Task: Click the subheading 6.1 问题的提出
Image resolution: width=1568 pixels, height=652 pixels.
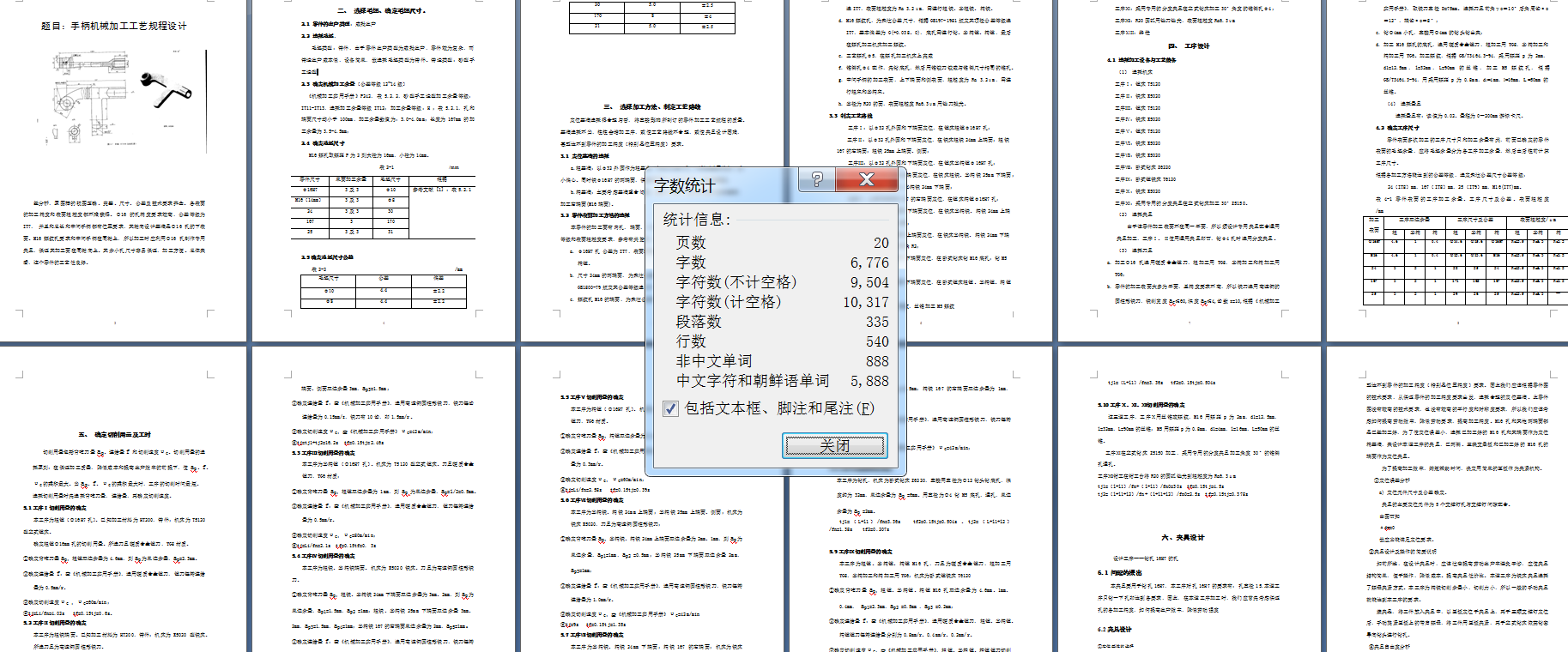Action: pyautogui.click(x=1120, y=572)
